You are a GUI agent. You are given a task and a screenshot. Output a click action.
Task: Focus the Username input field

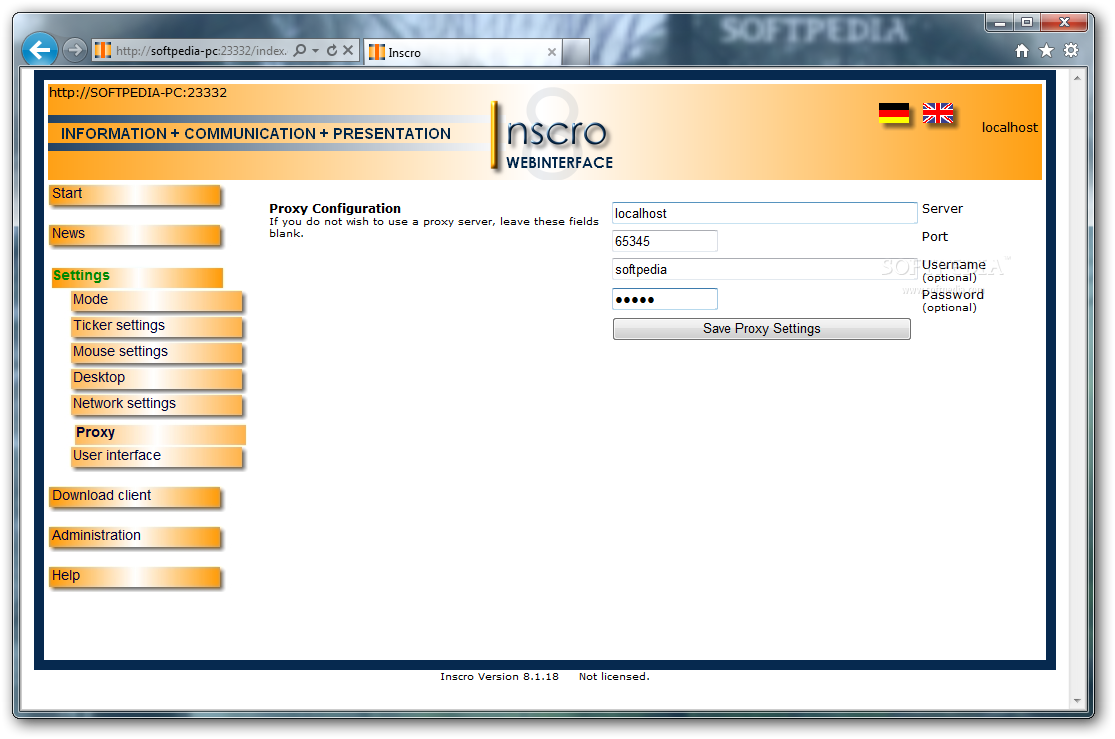(x=764, y=270)
